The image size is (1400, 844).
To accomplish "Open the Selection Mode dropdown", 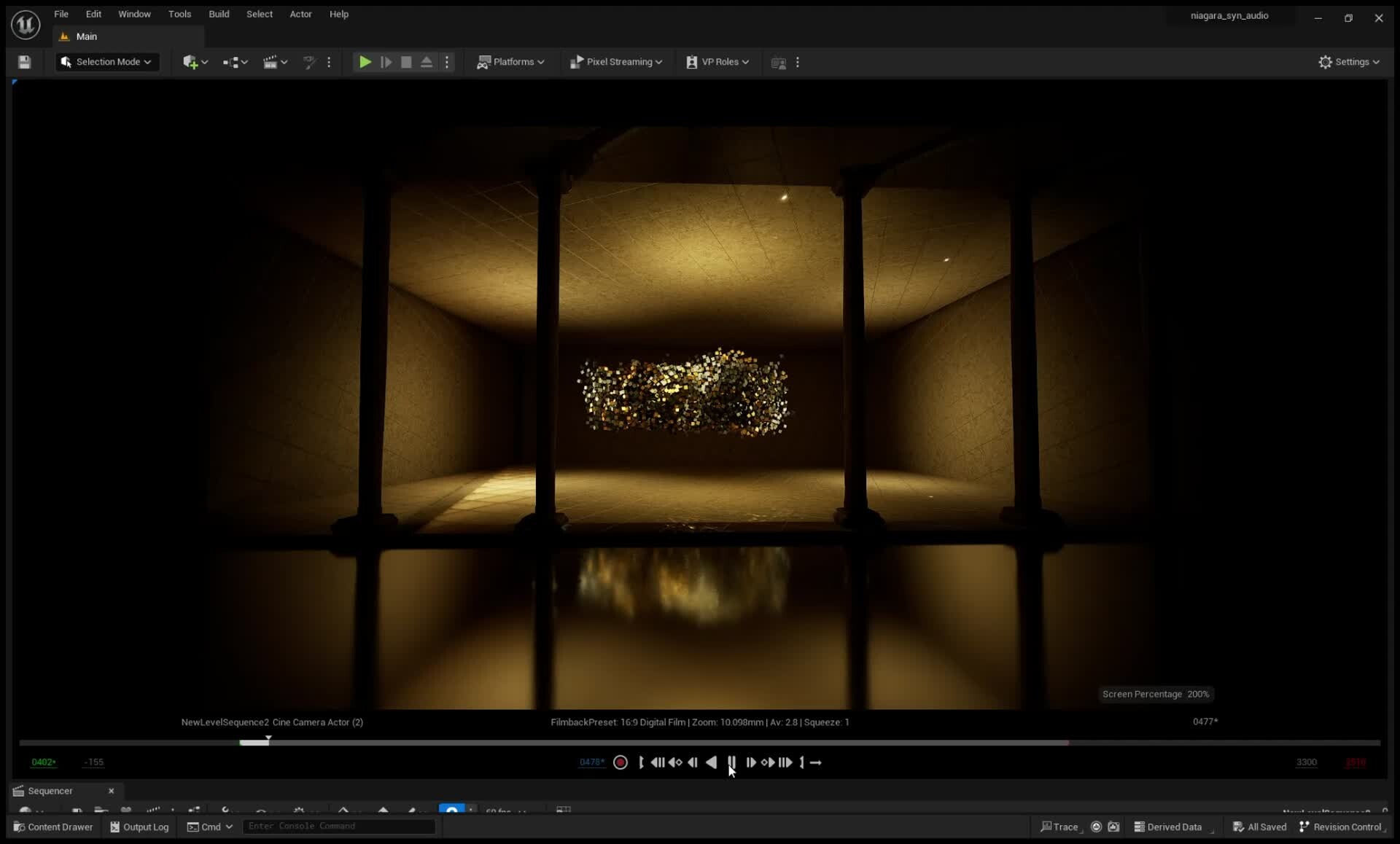I will 106,62.
